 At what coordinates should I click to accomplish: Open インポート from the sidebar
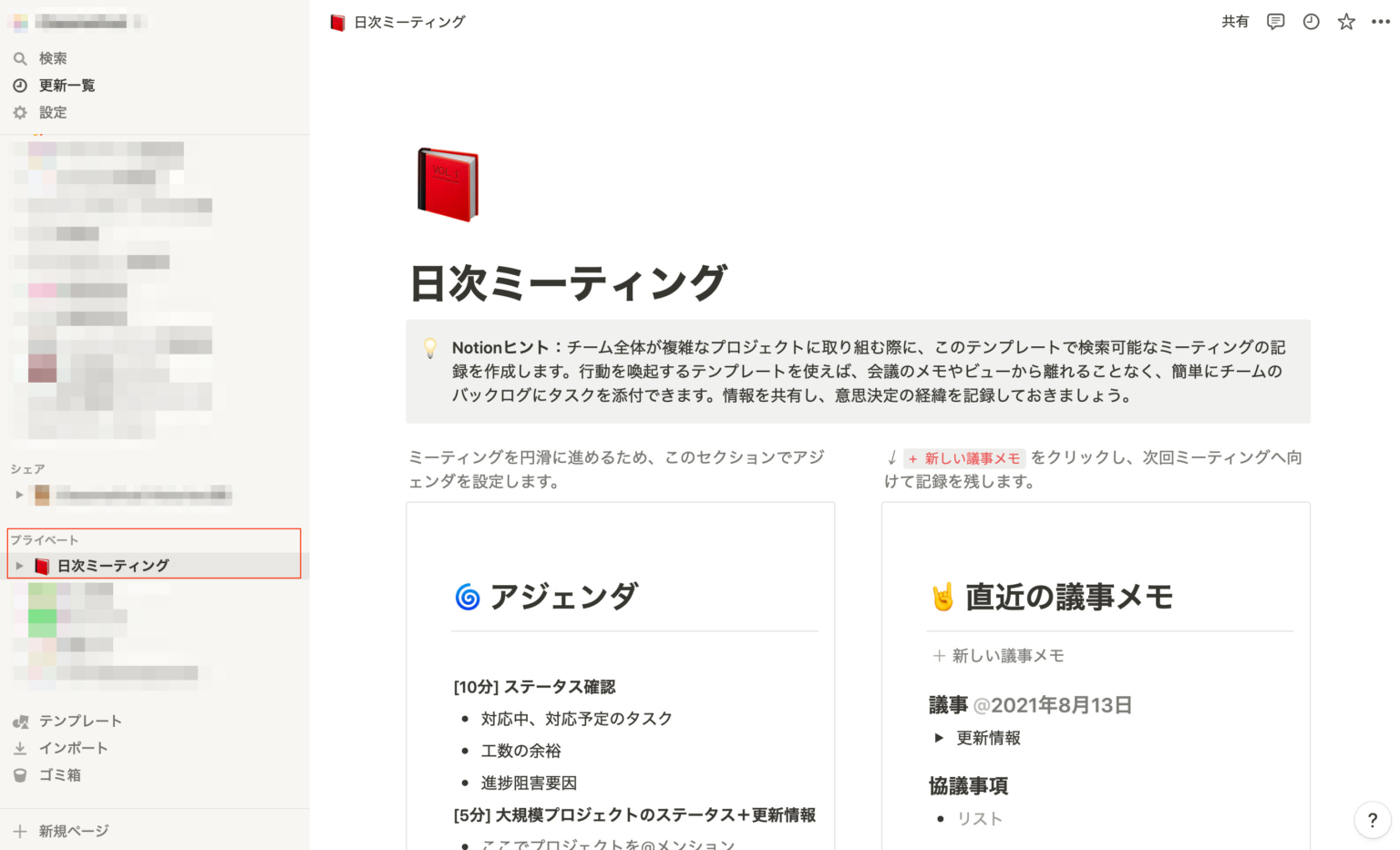click(x=72, y=747)
